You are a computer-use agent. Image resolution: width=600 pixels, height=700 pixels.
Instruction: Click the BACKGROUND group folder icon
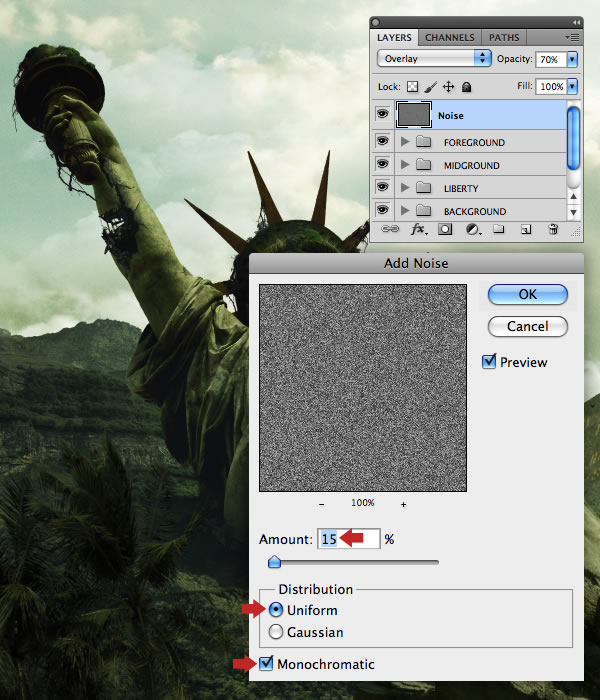[x=423, y=210]
